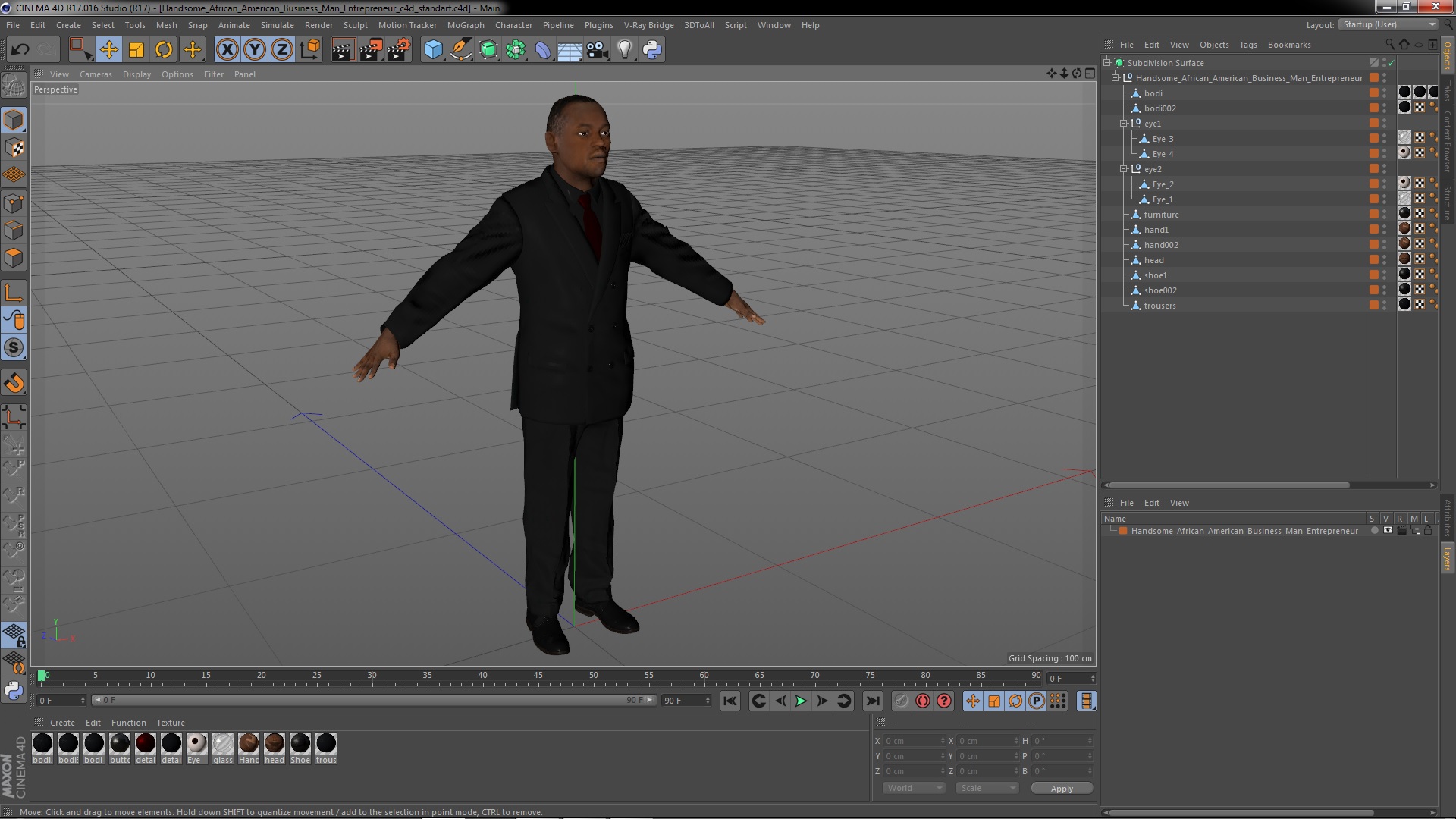
Task: Open the World coordinate dropdown
Action: point(914,788)
